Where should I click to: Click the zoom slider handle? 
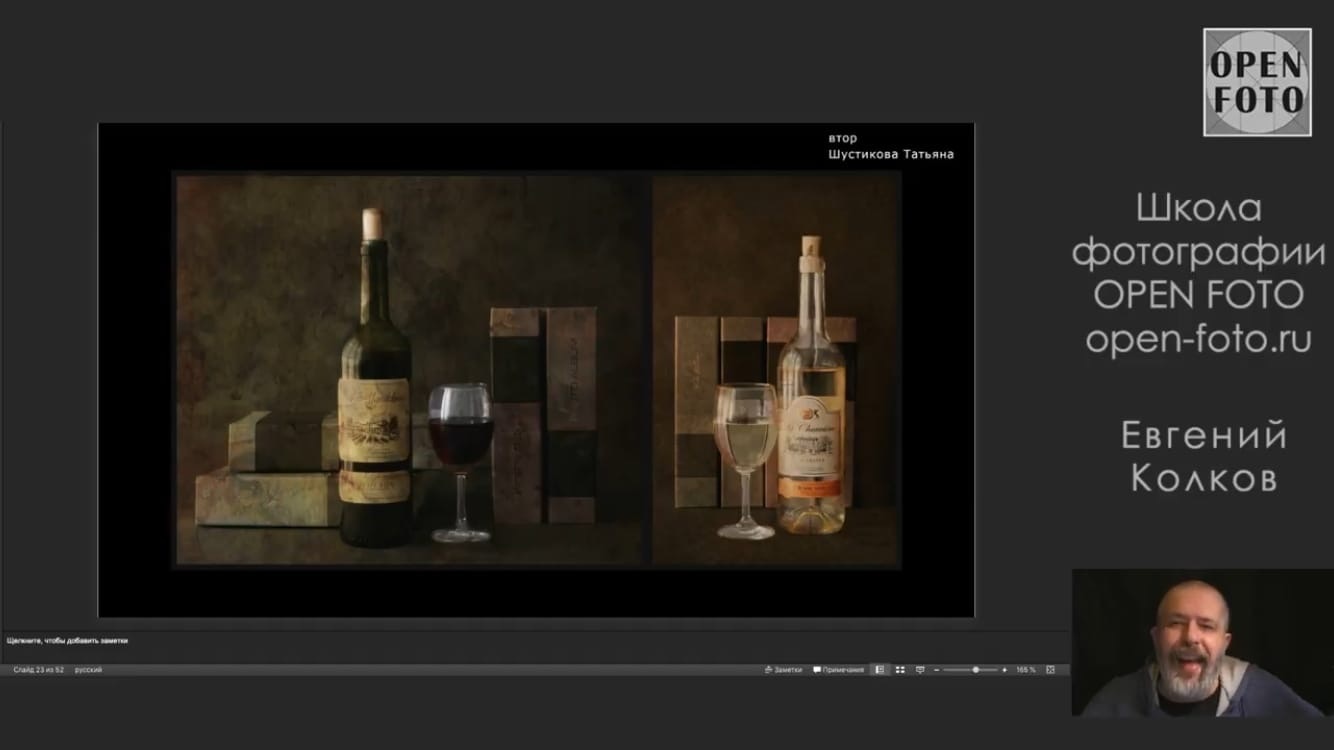pos(975,670)
